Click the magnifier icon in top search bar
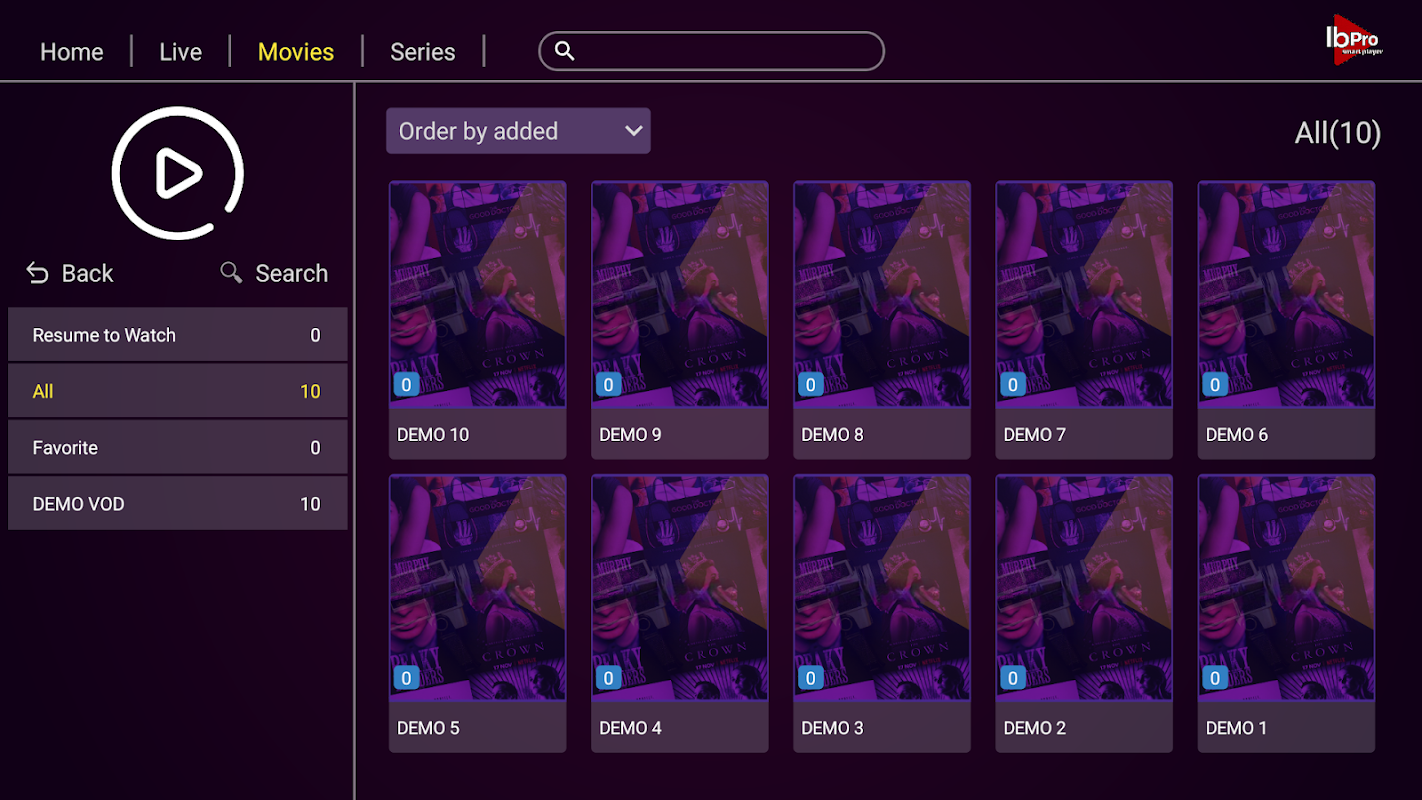The width and height of the screenshot is (1422, 800). [x=565, y=51]
